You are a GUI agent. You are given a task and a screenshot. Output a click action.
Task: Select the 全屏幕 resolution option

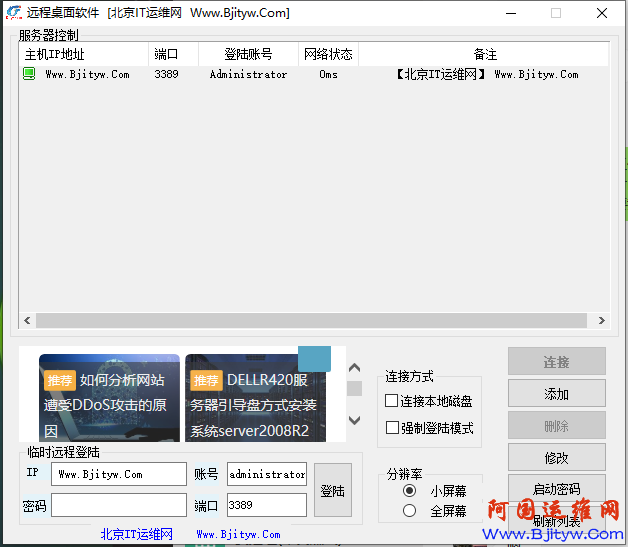point(409,511)
